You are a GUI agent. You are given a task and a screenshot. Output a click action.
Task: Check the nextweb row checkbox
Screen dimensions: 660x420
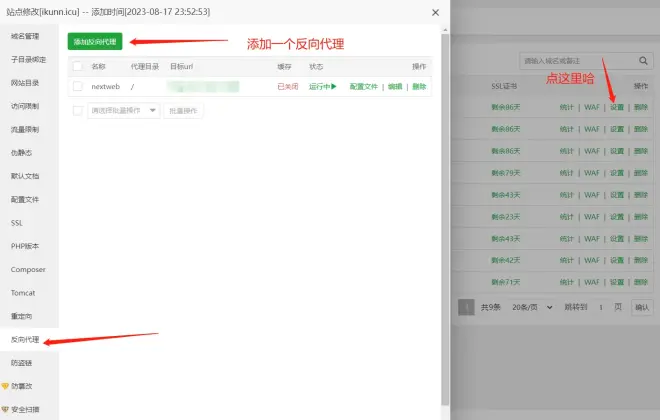(x=77, y=86)
